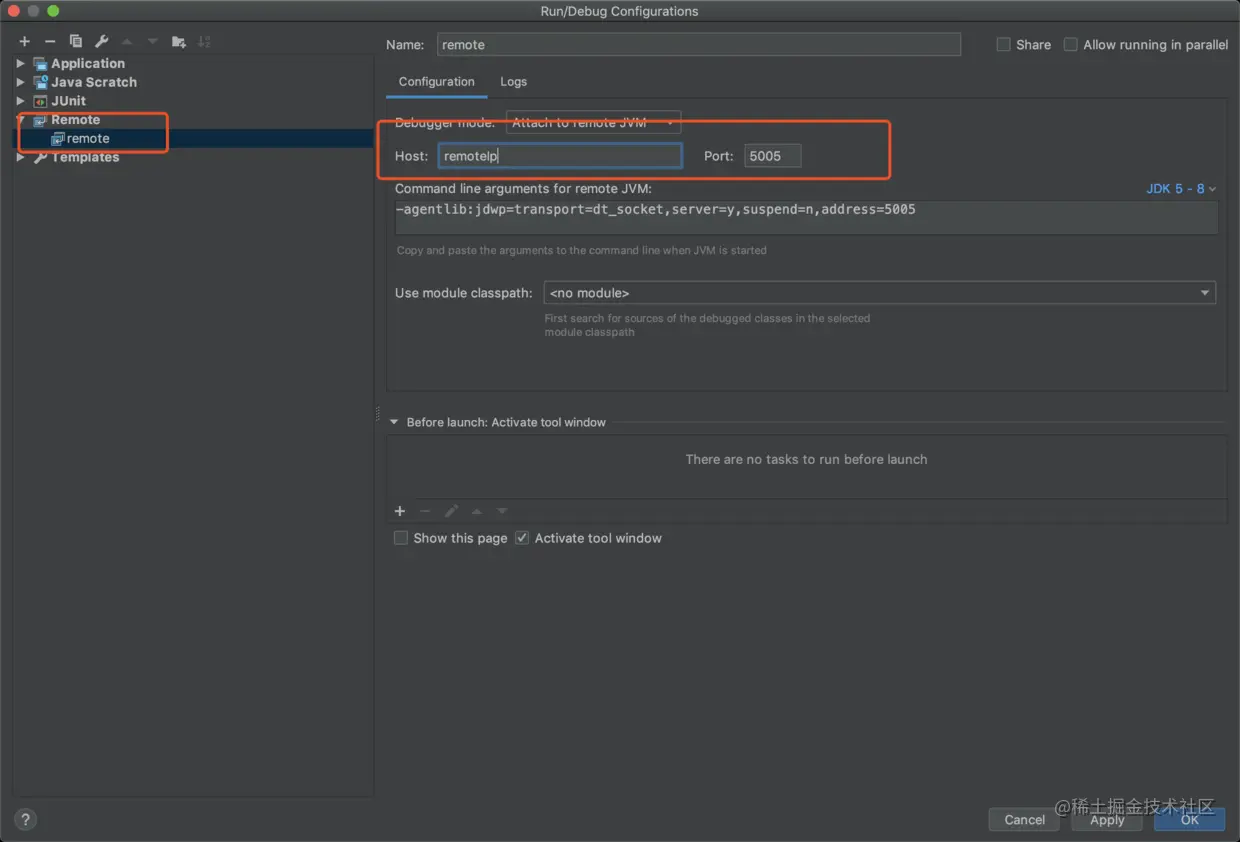Move configuration up in the list toolbar

[127, 41]
